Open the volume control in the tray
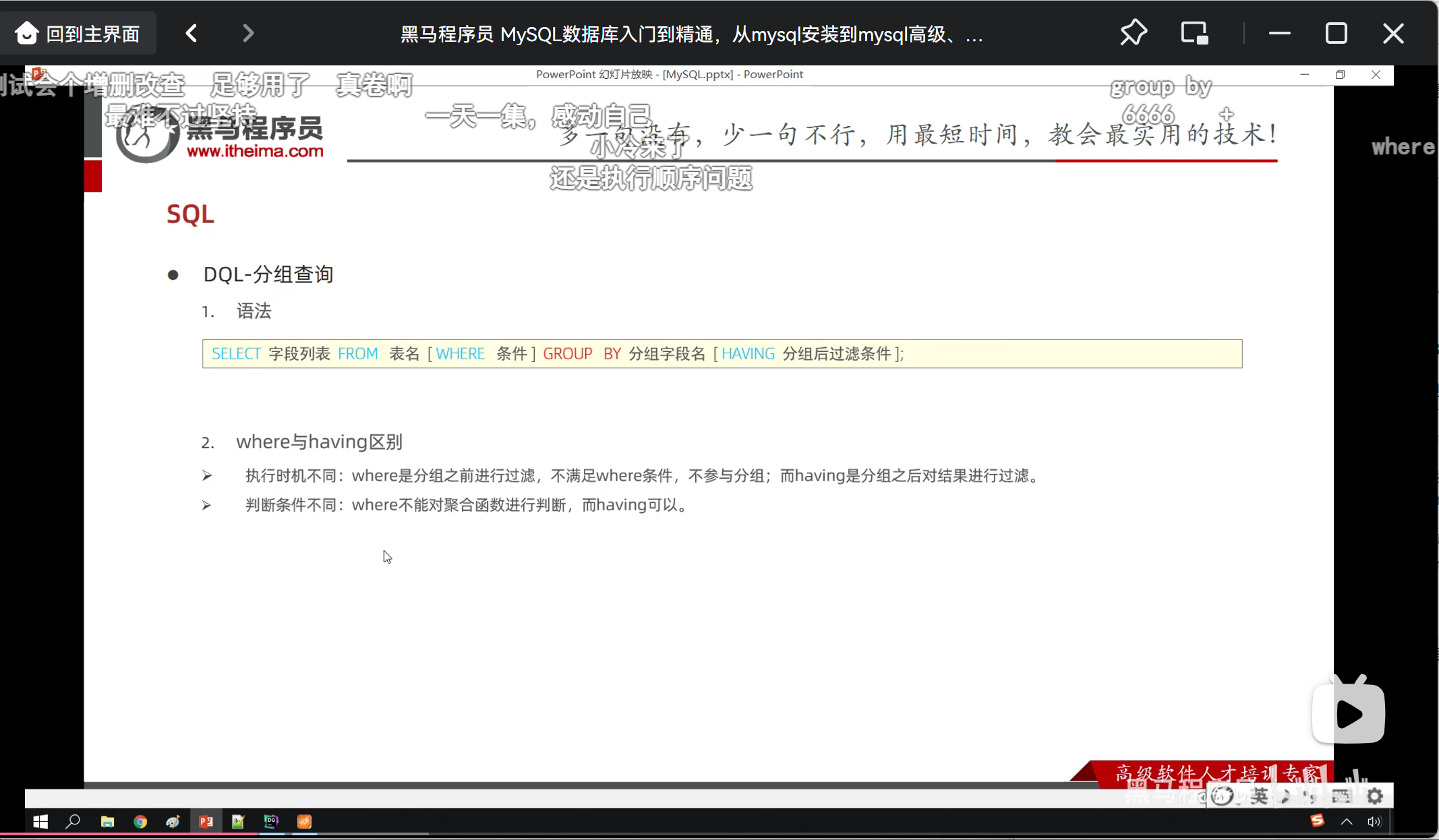Screen dimensions: 1439x840 tap(1374, 821)
